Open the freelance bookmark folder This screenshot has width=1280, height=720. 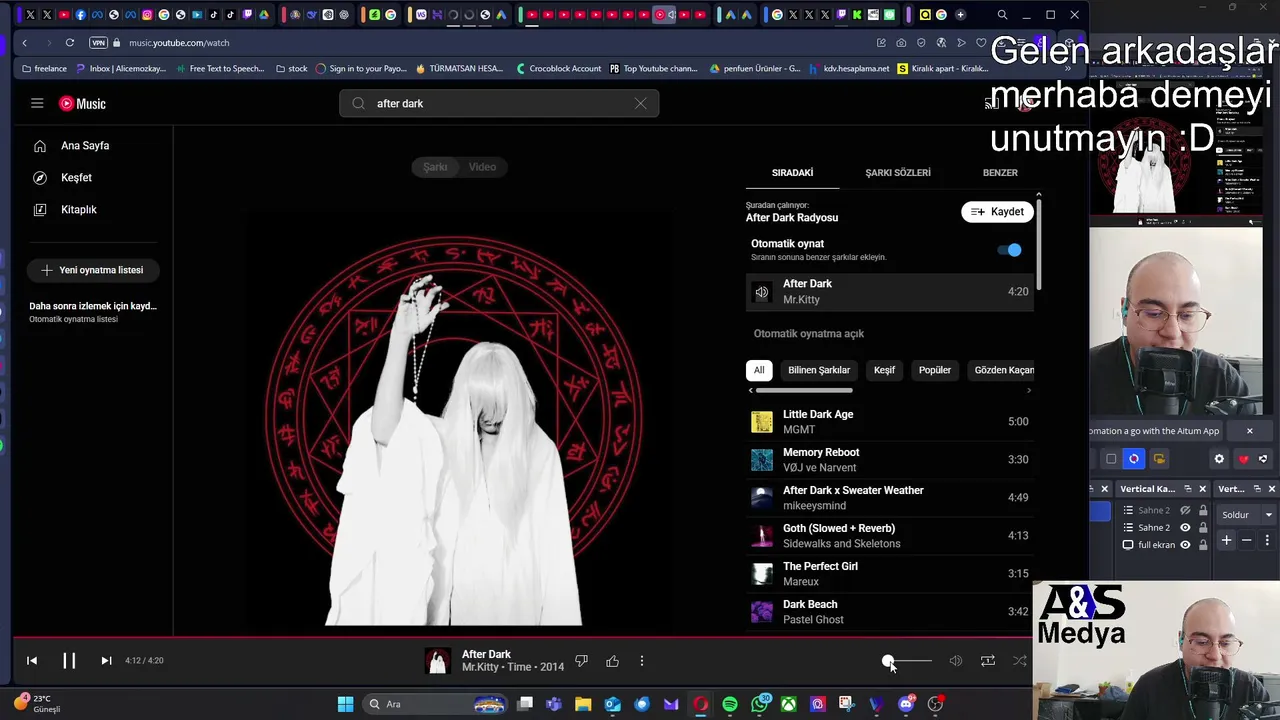pyautogui.click(x=44, y=69)
